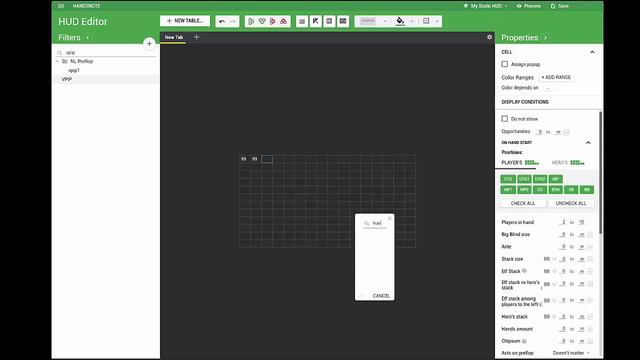Close the stat search popup with X
The image size is (640, 360).
(389, 218)
